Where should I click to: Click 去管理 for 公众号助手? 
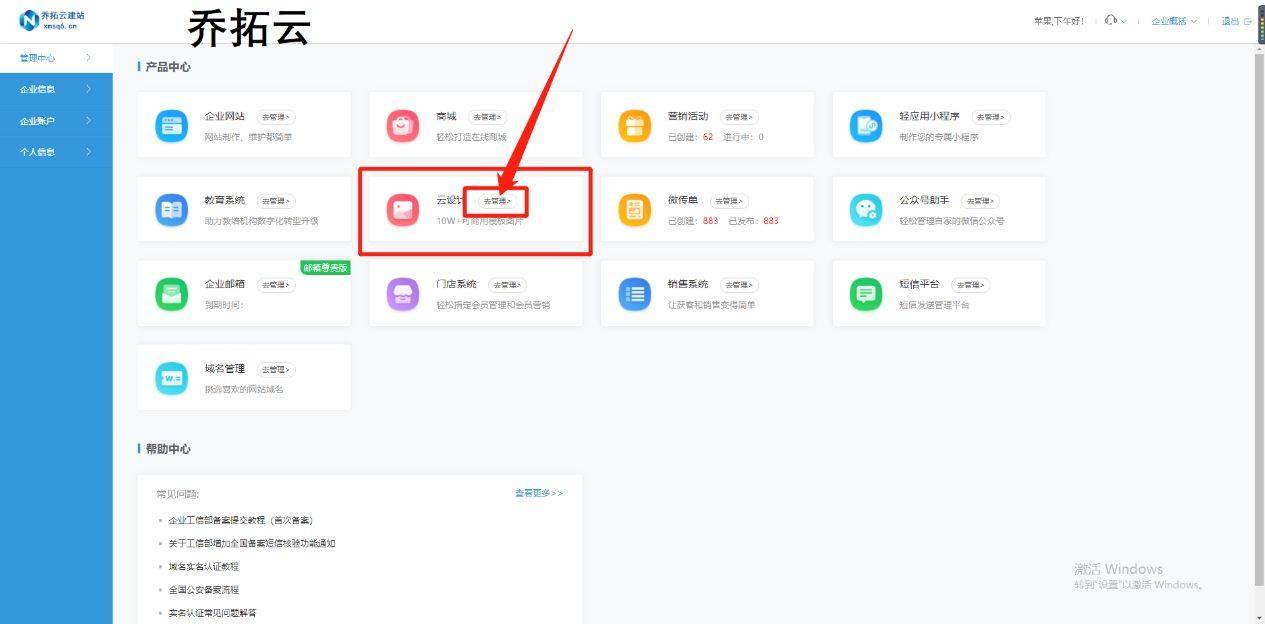click(x=980, y=201)
